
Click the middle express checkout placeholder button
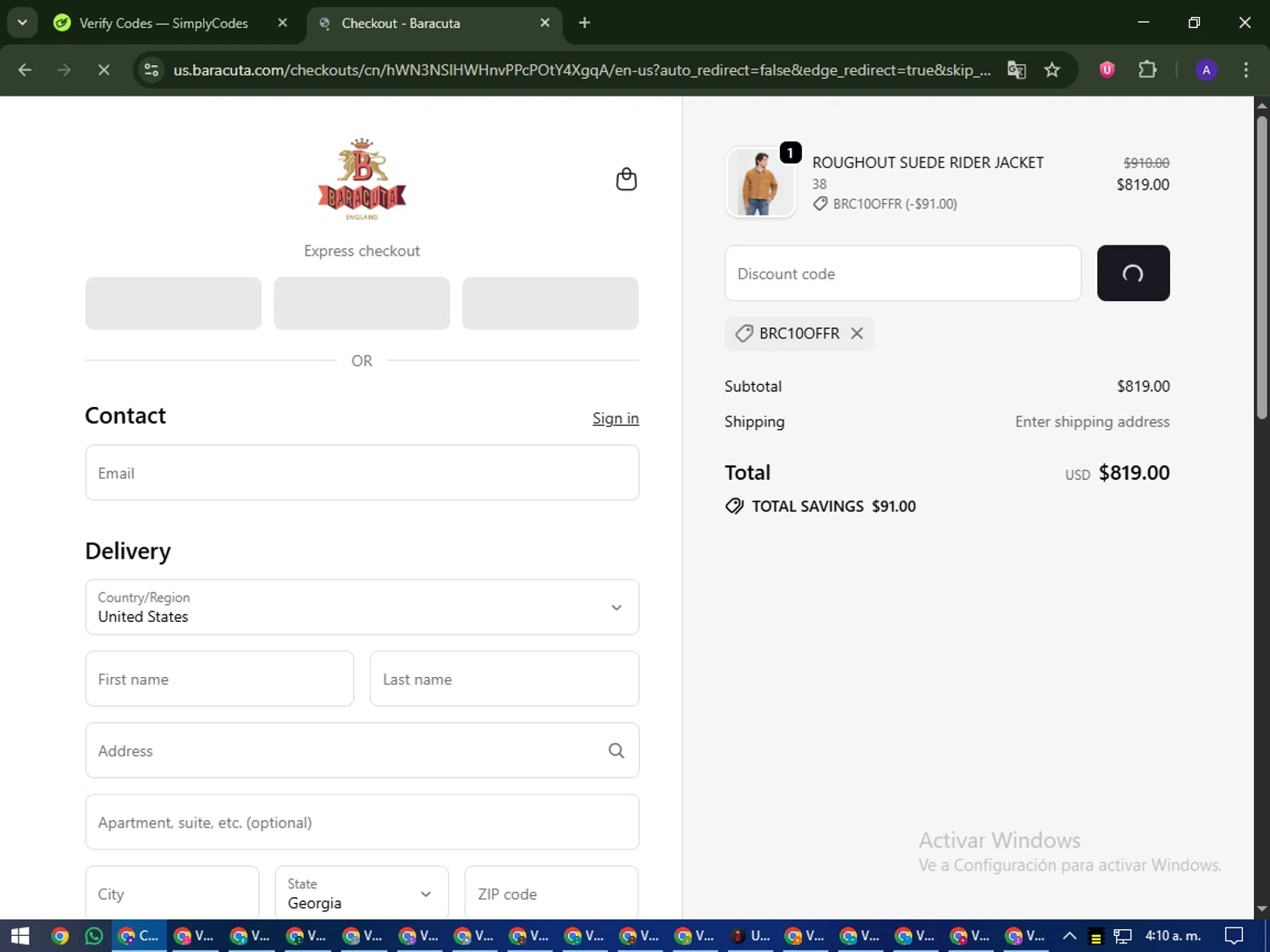pyautogui.click(x=362, y=303)
